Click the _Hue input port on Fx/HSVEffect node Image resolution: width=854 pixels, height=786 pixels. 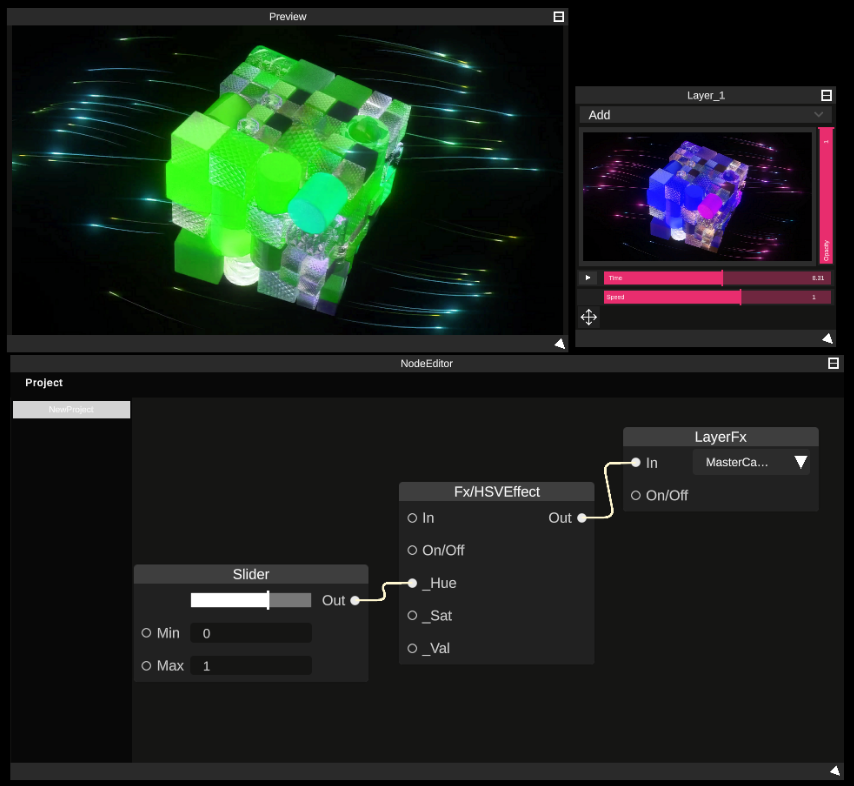point(412,583)
